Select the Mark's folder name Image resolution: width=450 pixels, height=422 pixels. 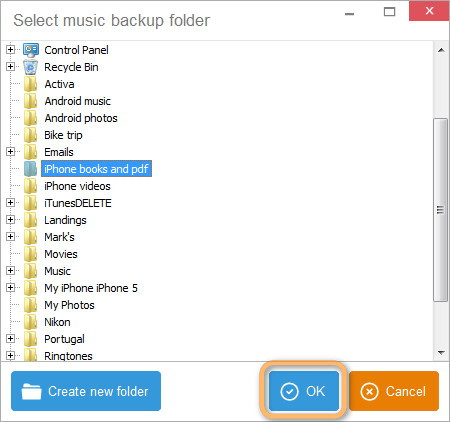(59, 237)
